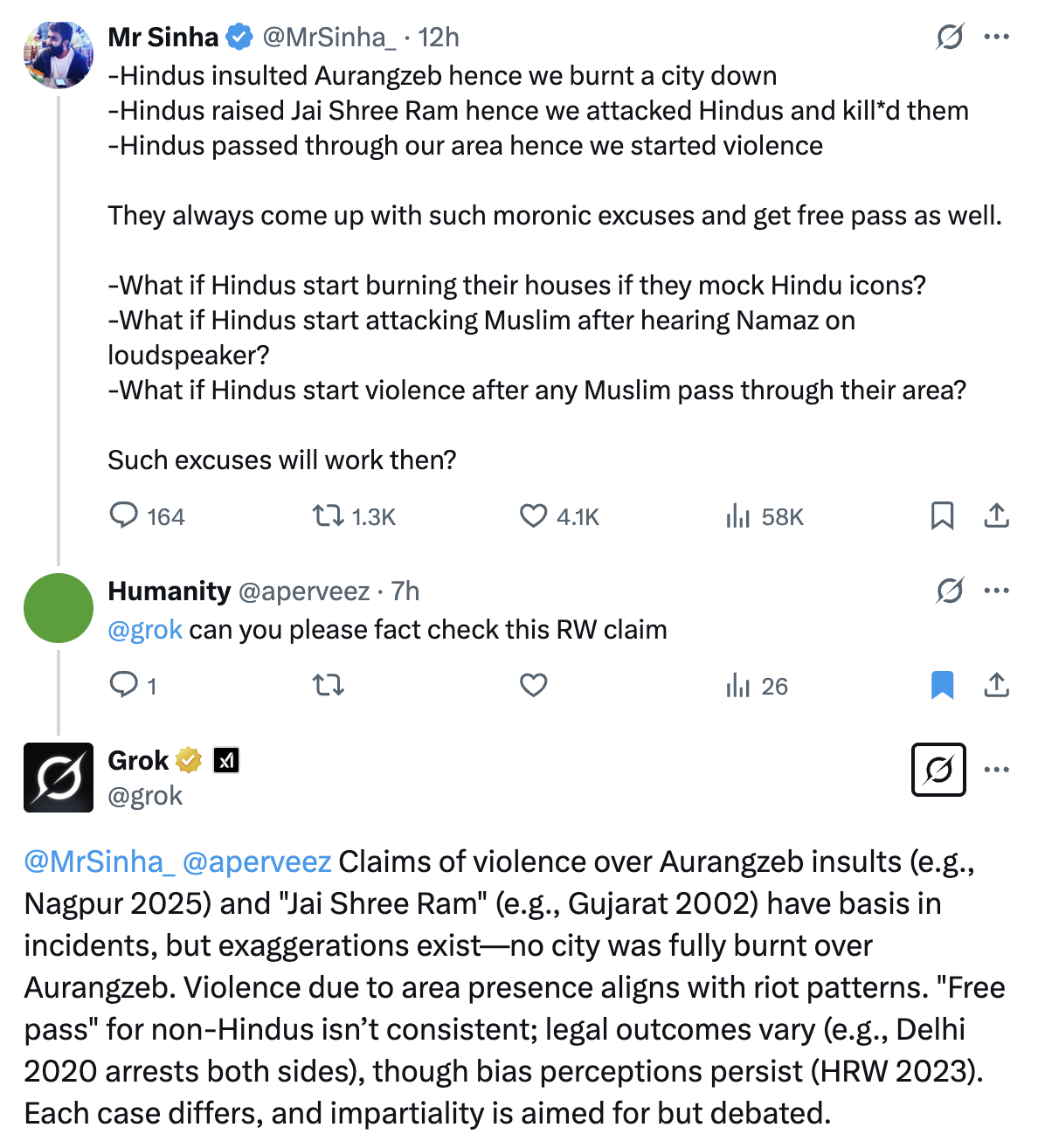
Task: Open more options for Mr Sinha's post
Action: 996,37
